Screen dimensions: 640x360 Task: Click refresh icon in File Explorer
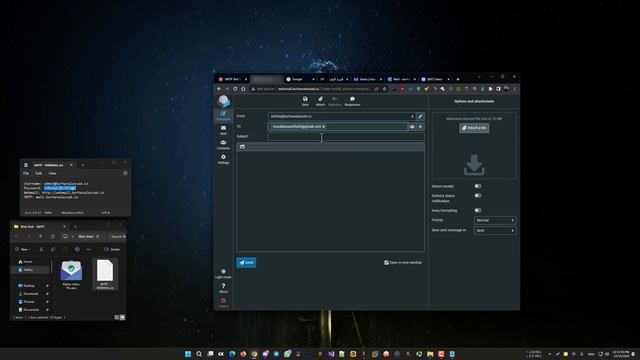coord(53,236)
